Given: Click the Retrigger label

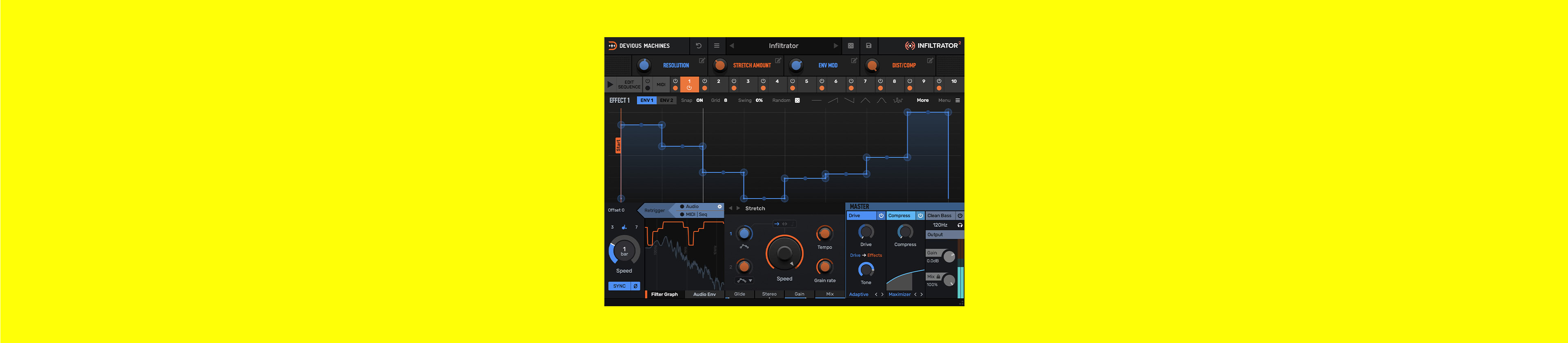Looking at the screenshot, I should (654, 210).
